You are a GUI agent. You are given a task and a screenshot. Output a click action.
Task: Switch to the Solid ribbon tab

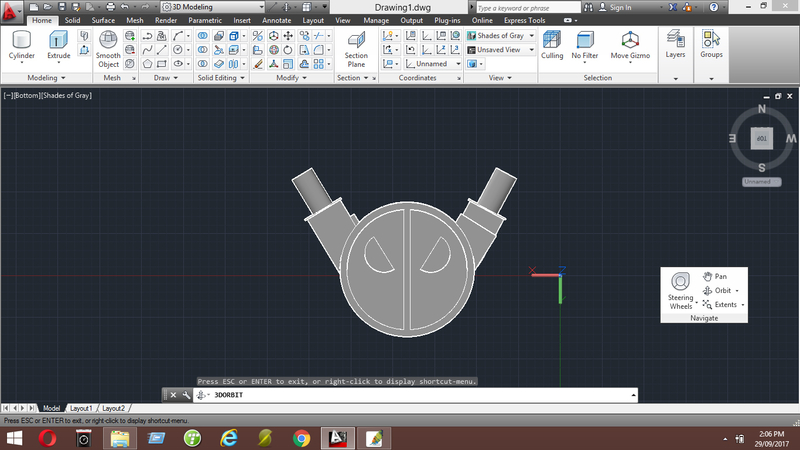coord(72,20)
